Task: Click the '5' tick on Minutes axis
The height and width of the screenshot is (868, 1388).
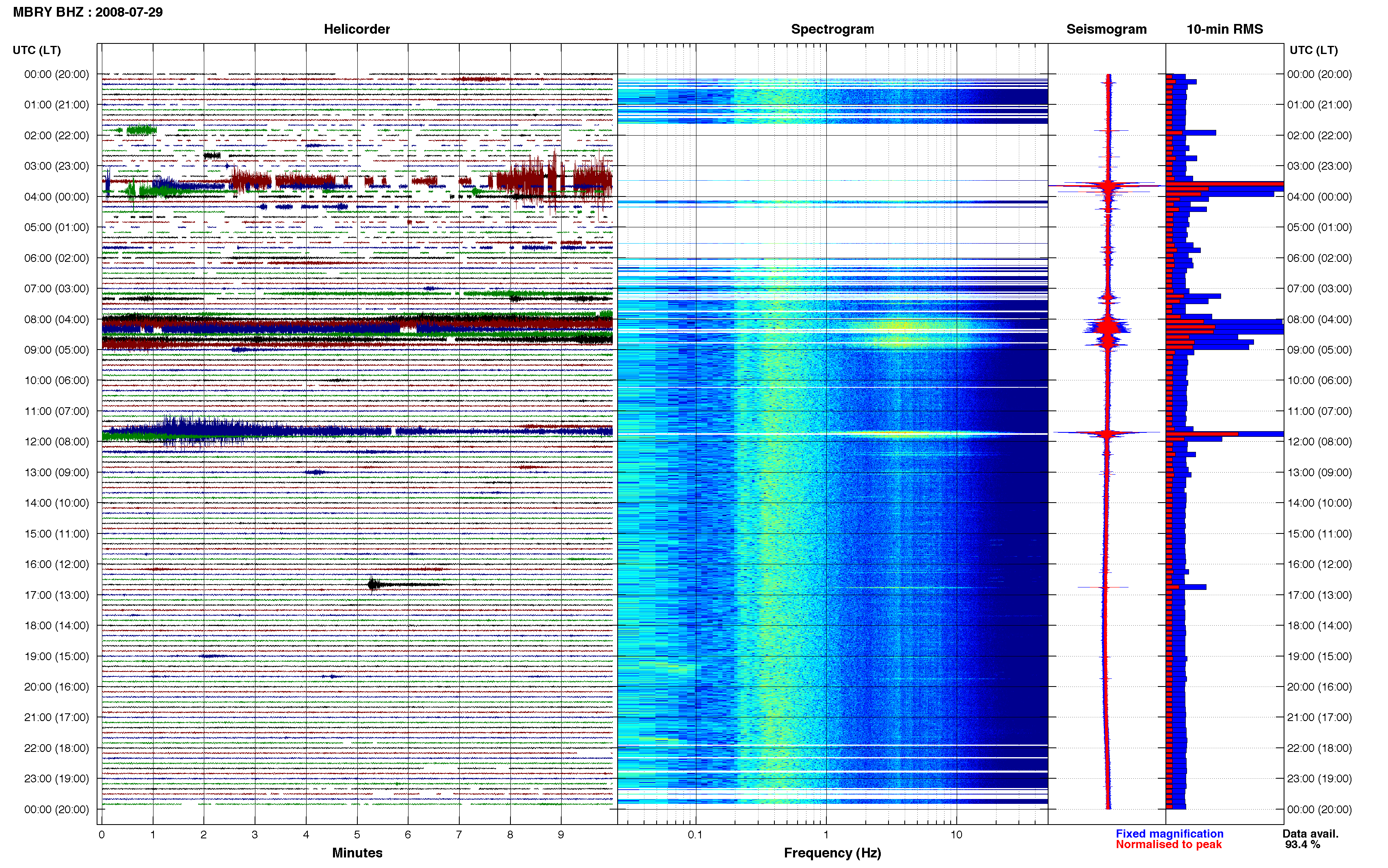Action: (x=357, y=835)
